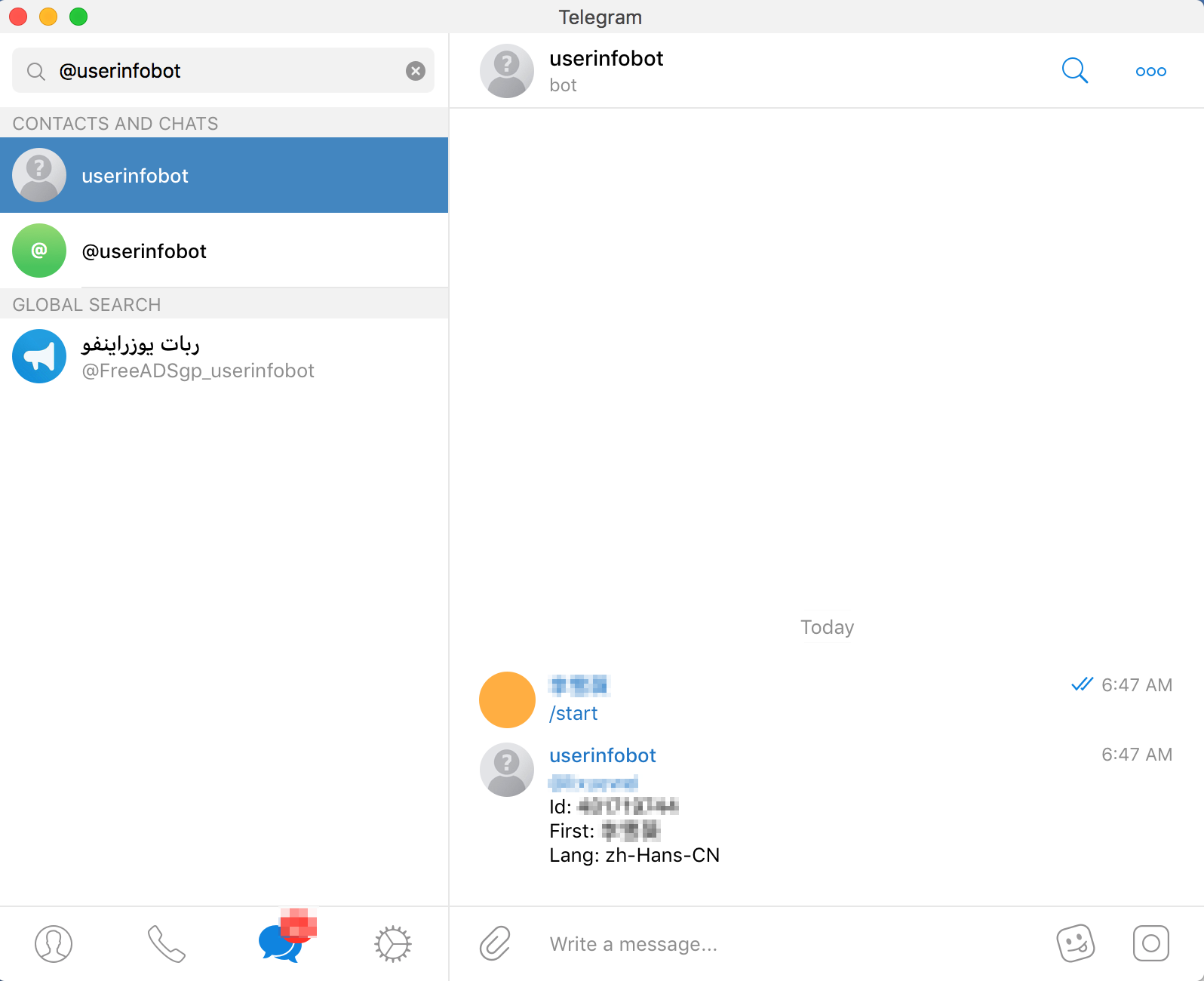Image resolution: width=1204 pixels, height=981 pixels.
Task: Click the blurred username link in bot reply
Action: [594, 782]
